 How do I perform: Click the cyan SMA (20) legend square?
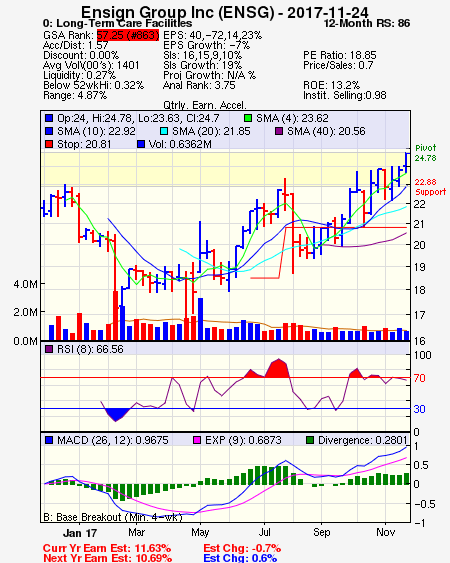click(x=164, y=131)
